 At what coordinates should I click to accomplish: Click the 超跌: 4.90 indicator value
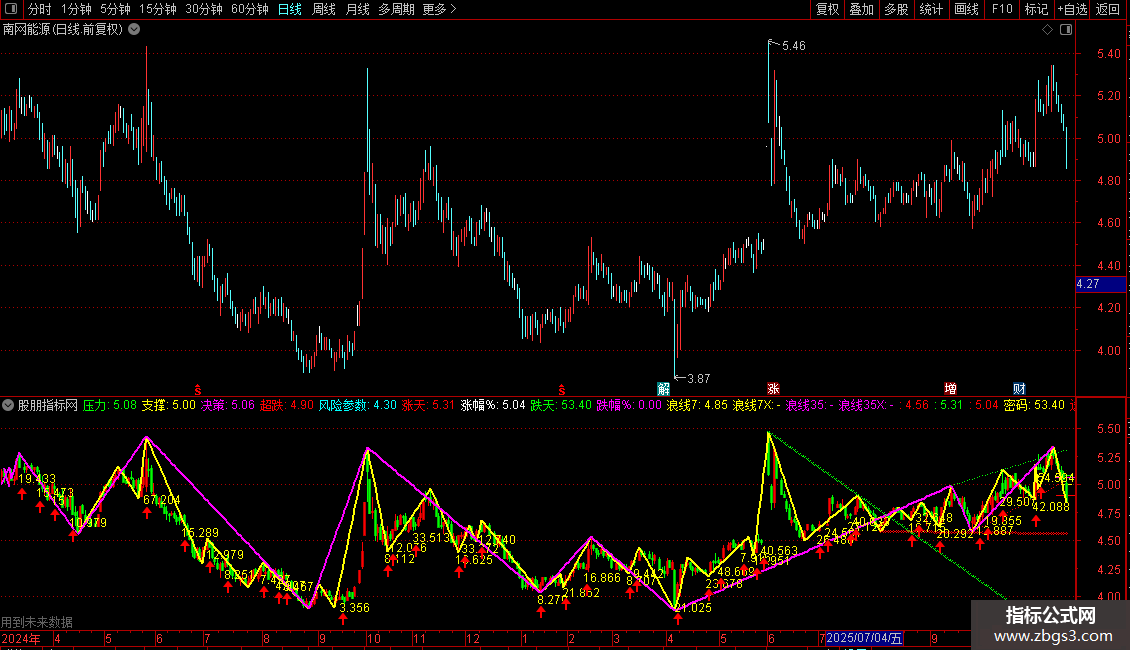pos(287,405)
